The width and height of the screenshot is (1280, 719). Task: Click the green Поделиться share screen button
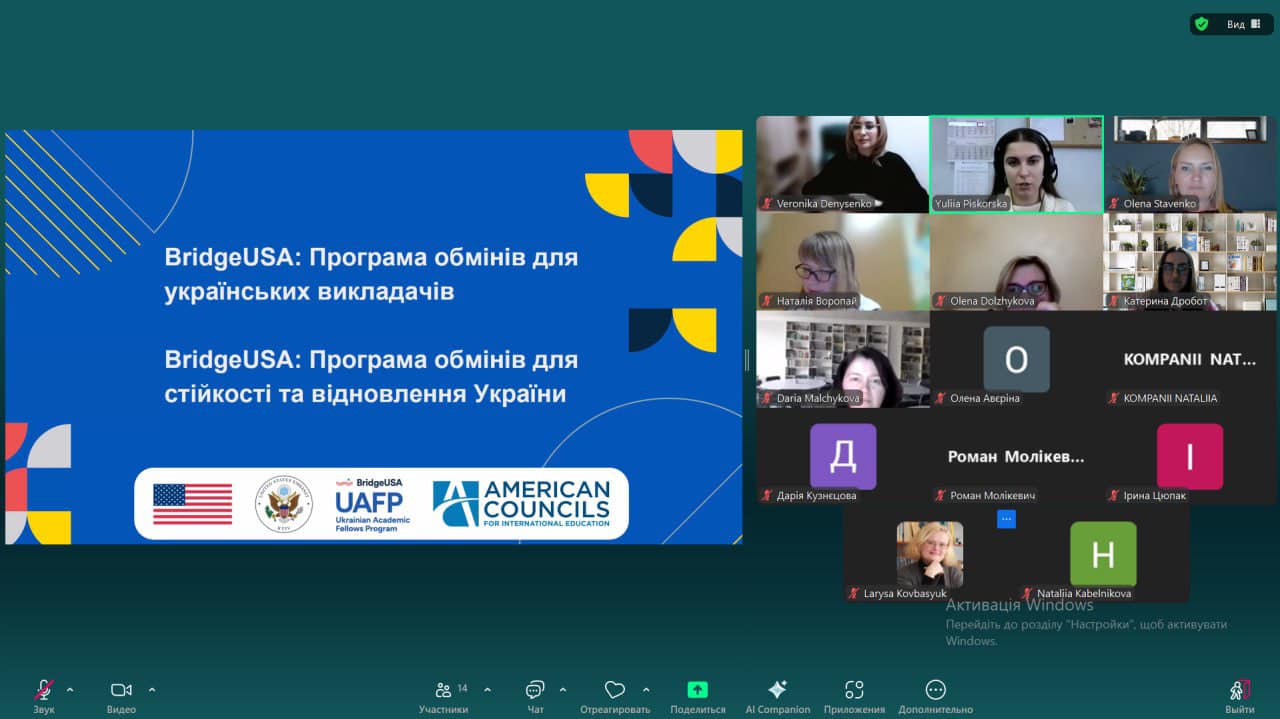(697, 689)
